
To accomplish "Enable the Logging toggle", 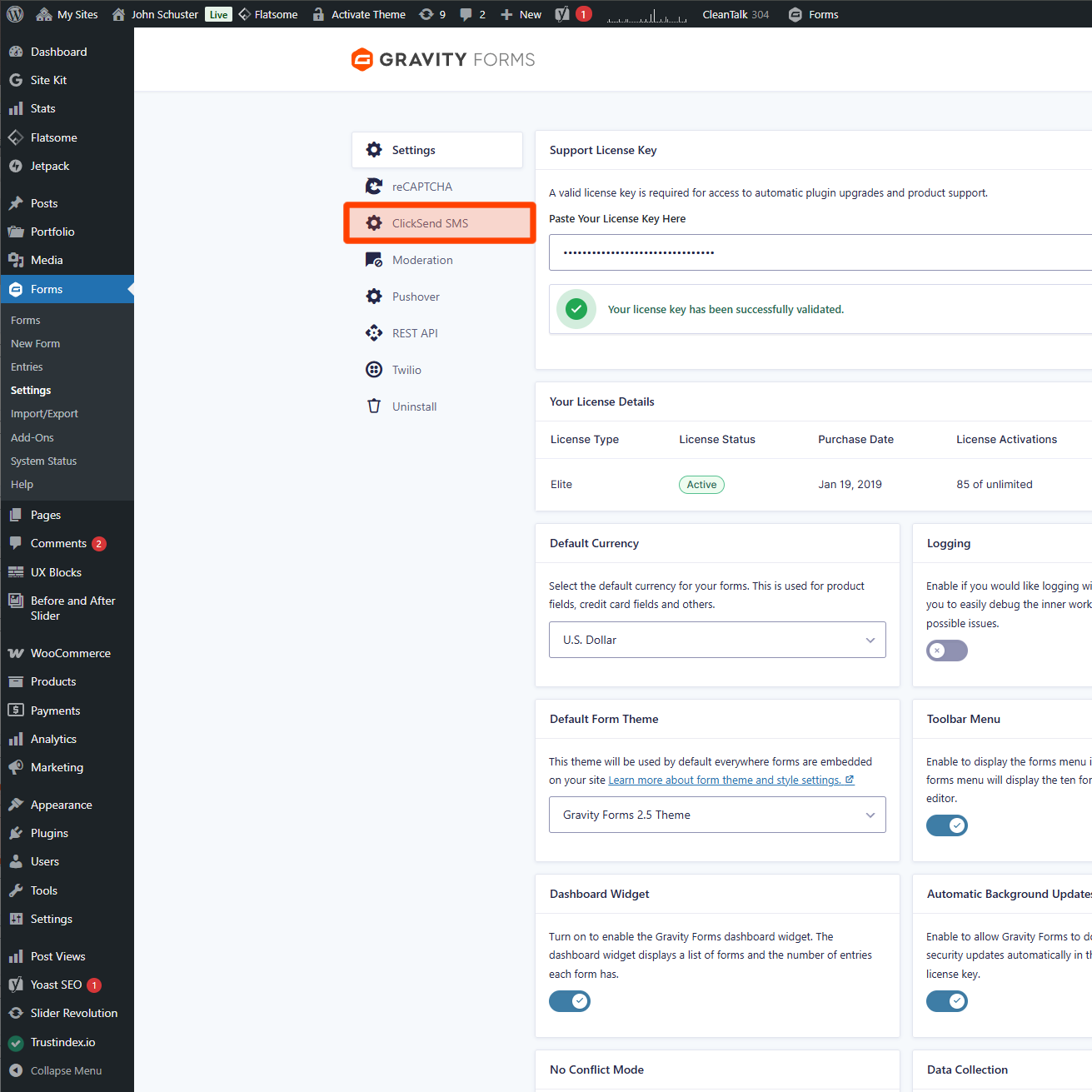I will (x=946, y=651).
